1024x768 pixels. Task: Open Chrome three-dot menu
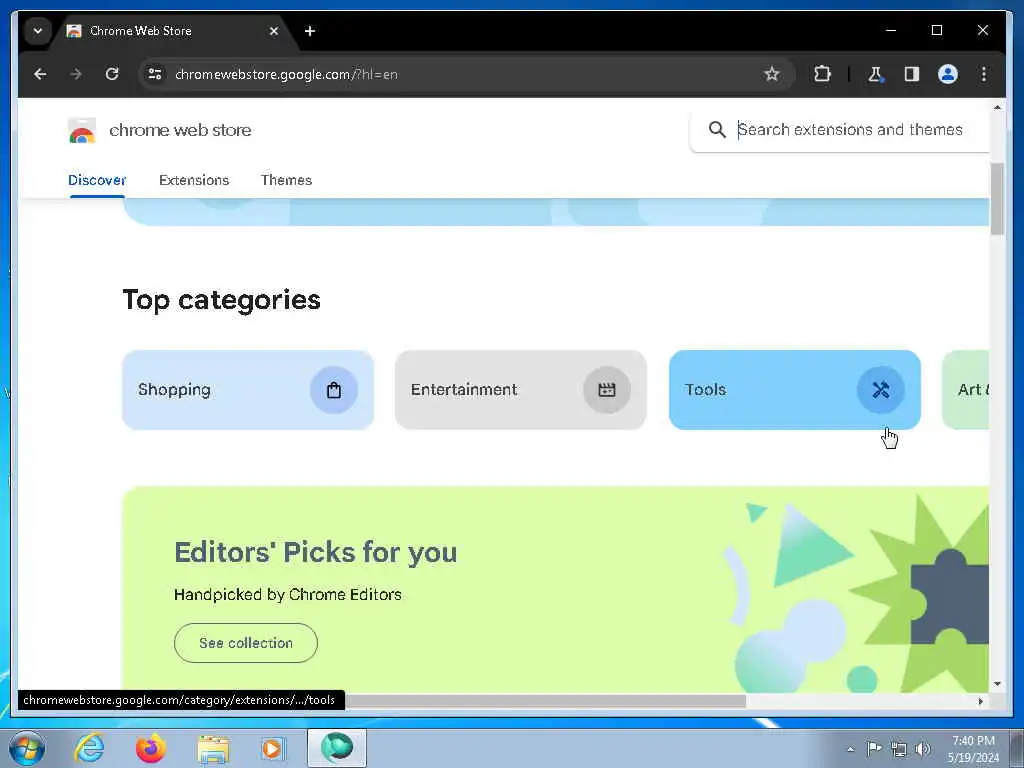[984, 74]
